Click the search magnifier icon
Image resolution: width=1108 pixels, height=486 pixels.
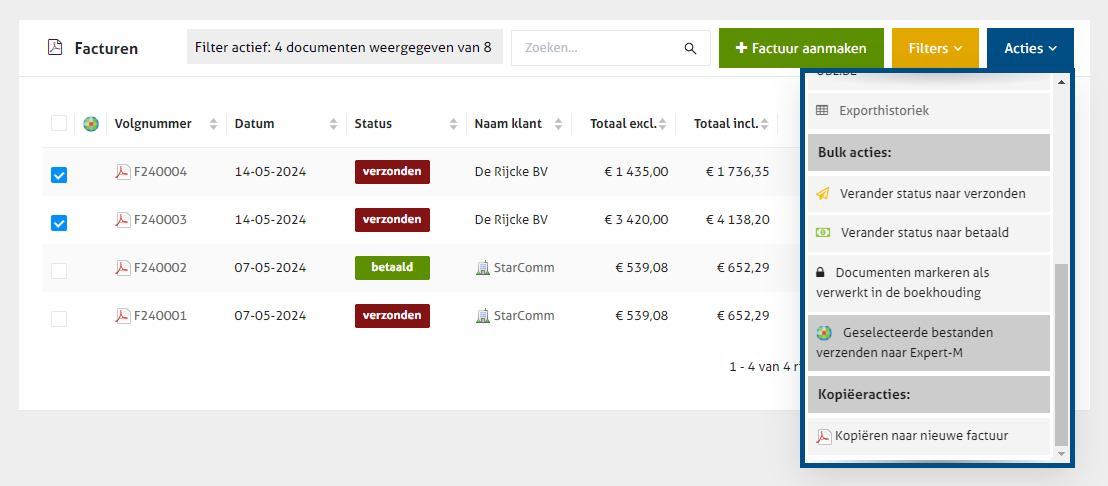tap(690, 48)
